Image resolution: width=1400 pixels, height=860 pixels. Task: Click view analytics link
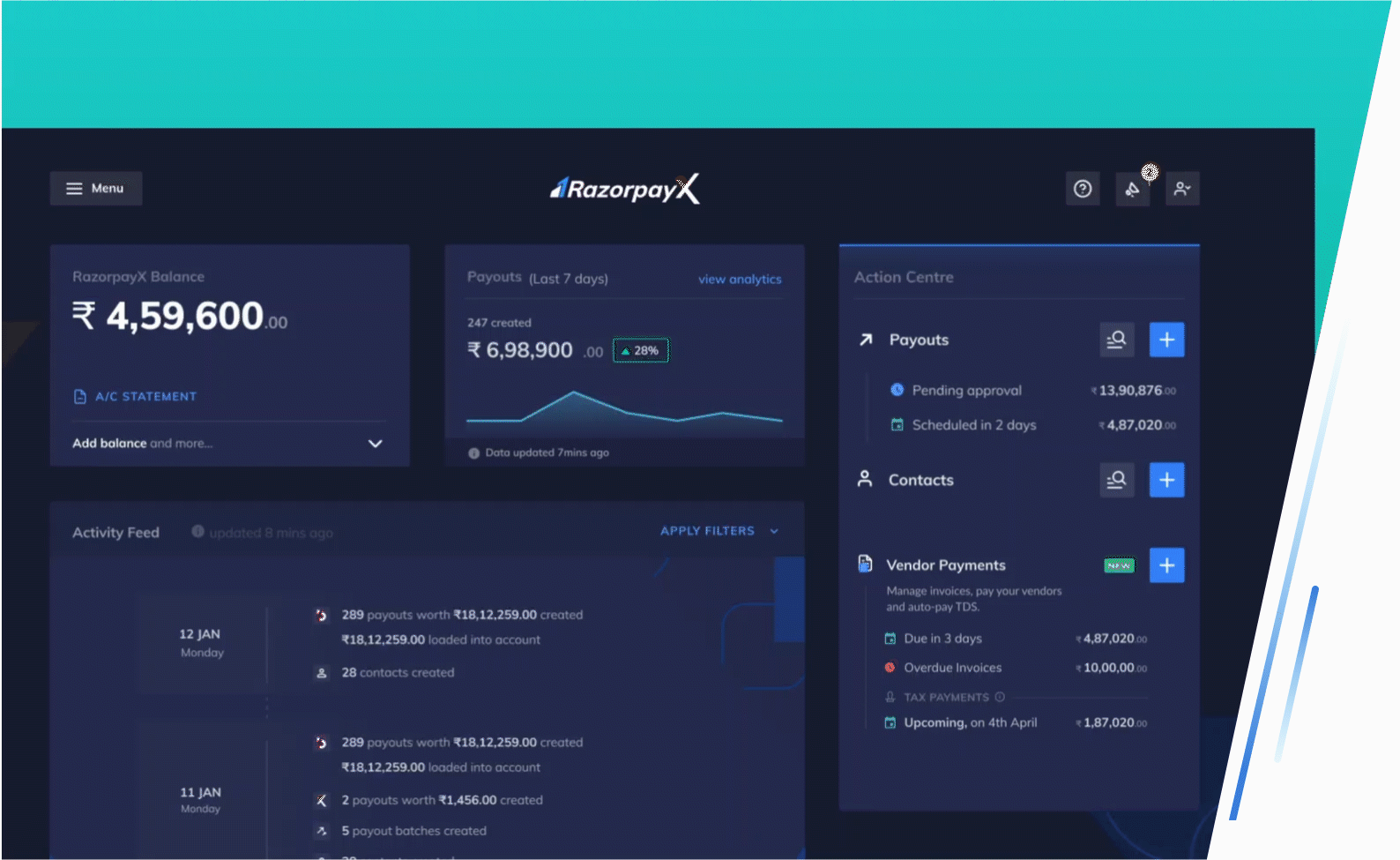click(740, 279)
